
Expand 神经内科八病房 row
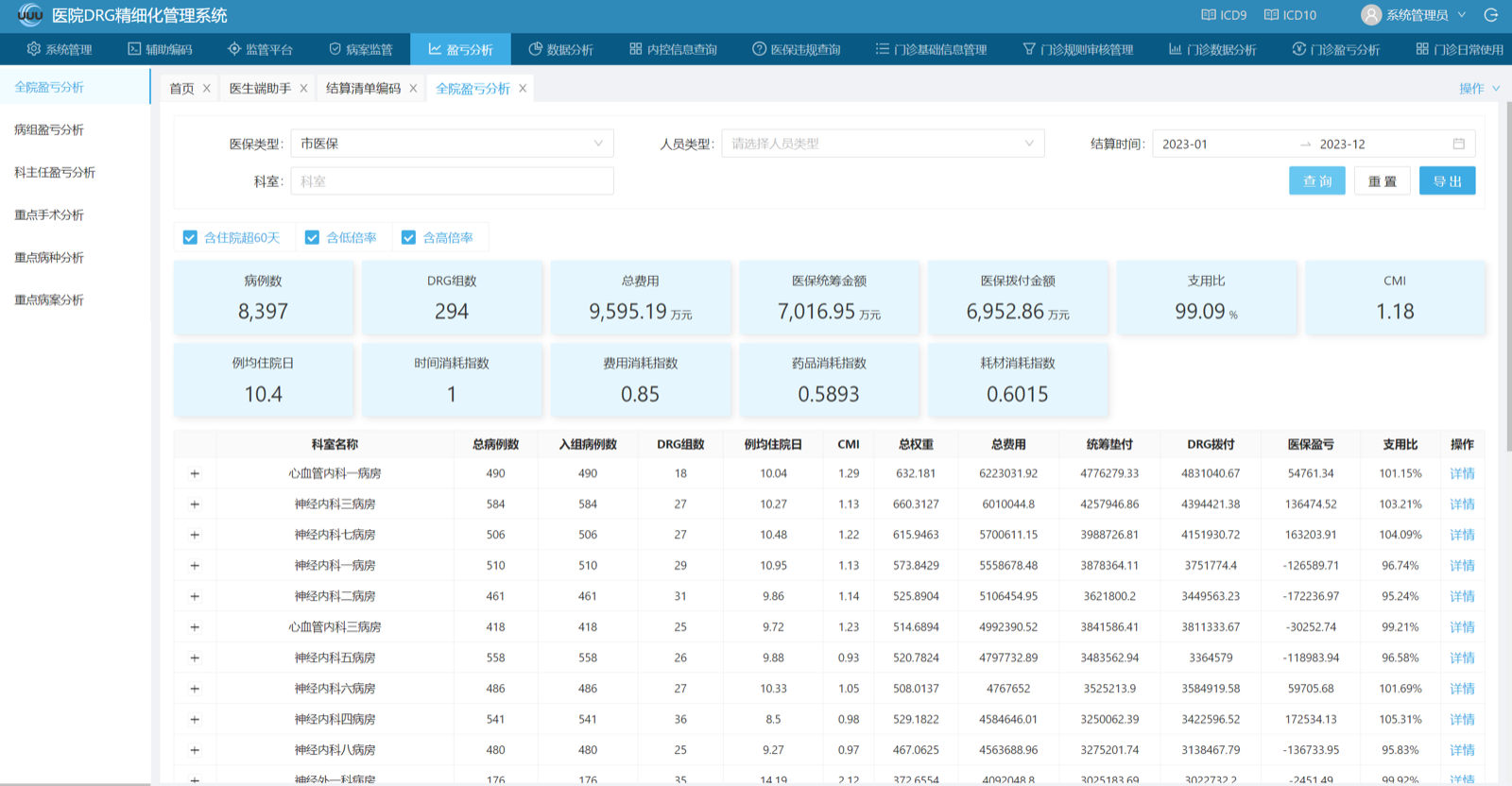(x=195, y=750)
